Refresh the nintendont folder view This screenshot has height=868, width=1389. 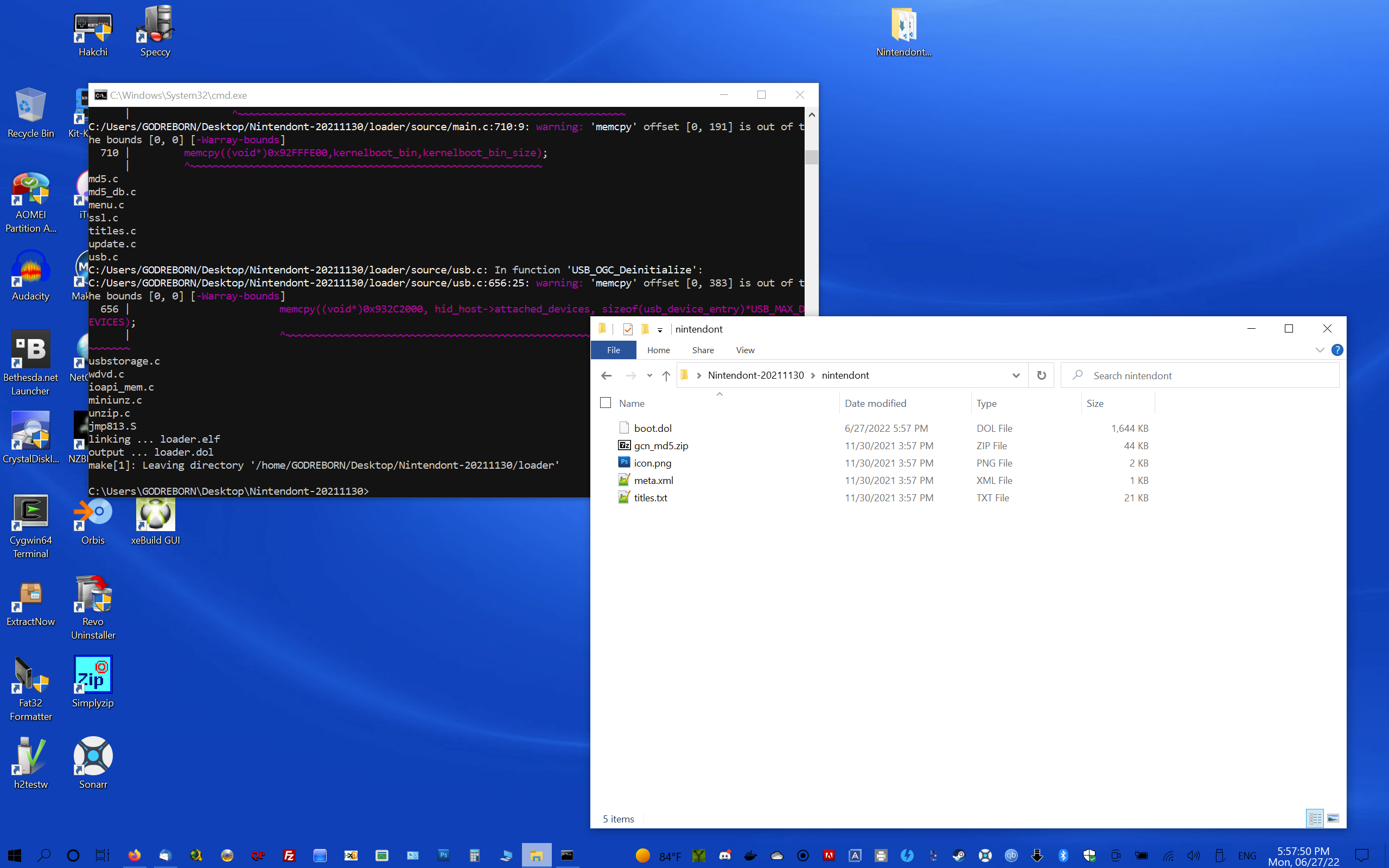click(x=1041, y=375)
